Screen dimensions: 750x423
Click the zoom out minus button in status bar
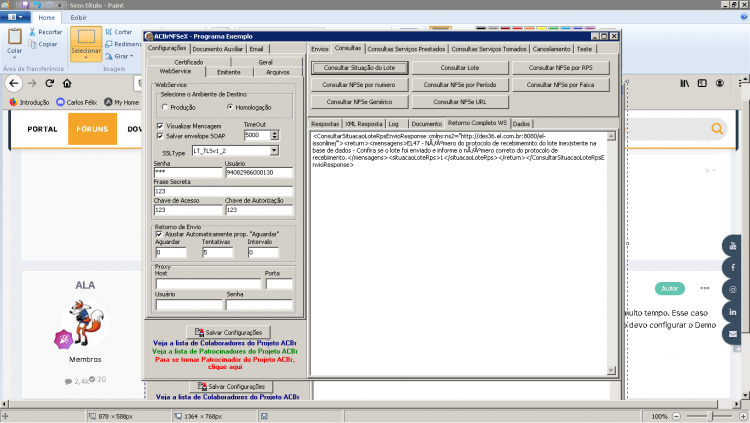pos(676,416)
